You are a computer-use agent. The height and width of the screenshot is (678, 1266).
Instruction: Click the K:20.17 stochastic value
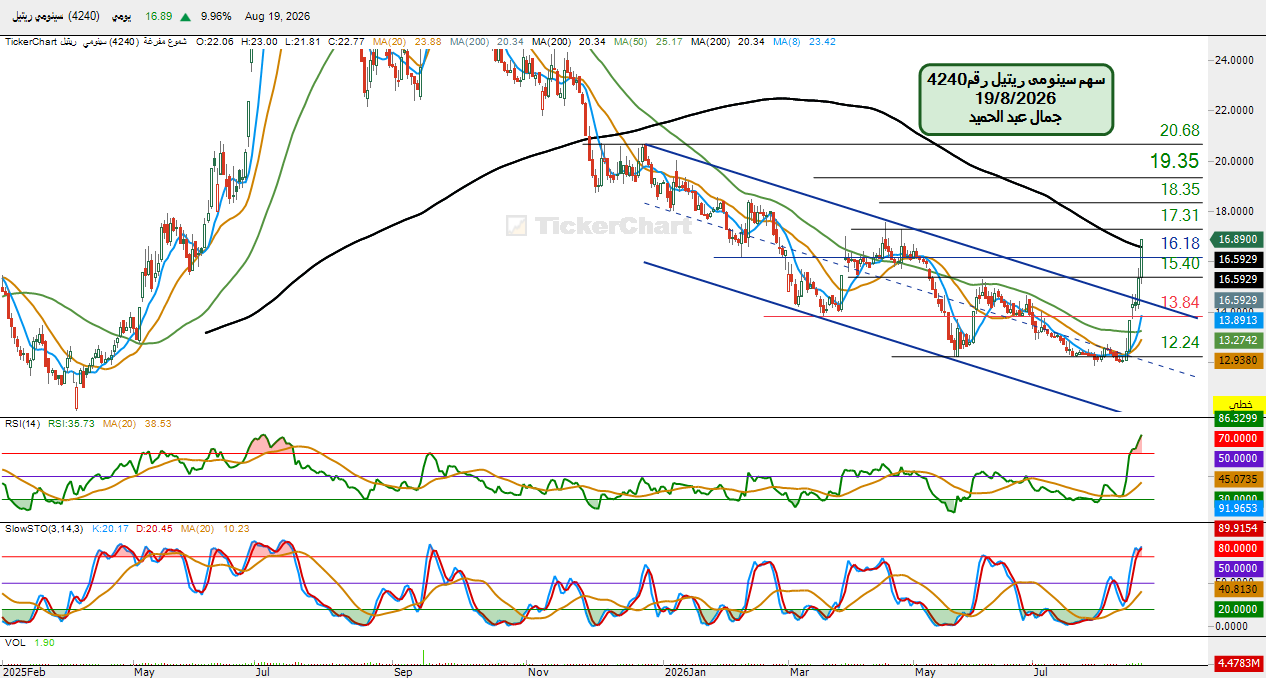pyautogui.click(x=111, y=528)
